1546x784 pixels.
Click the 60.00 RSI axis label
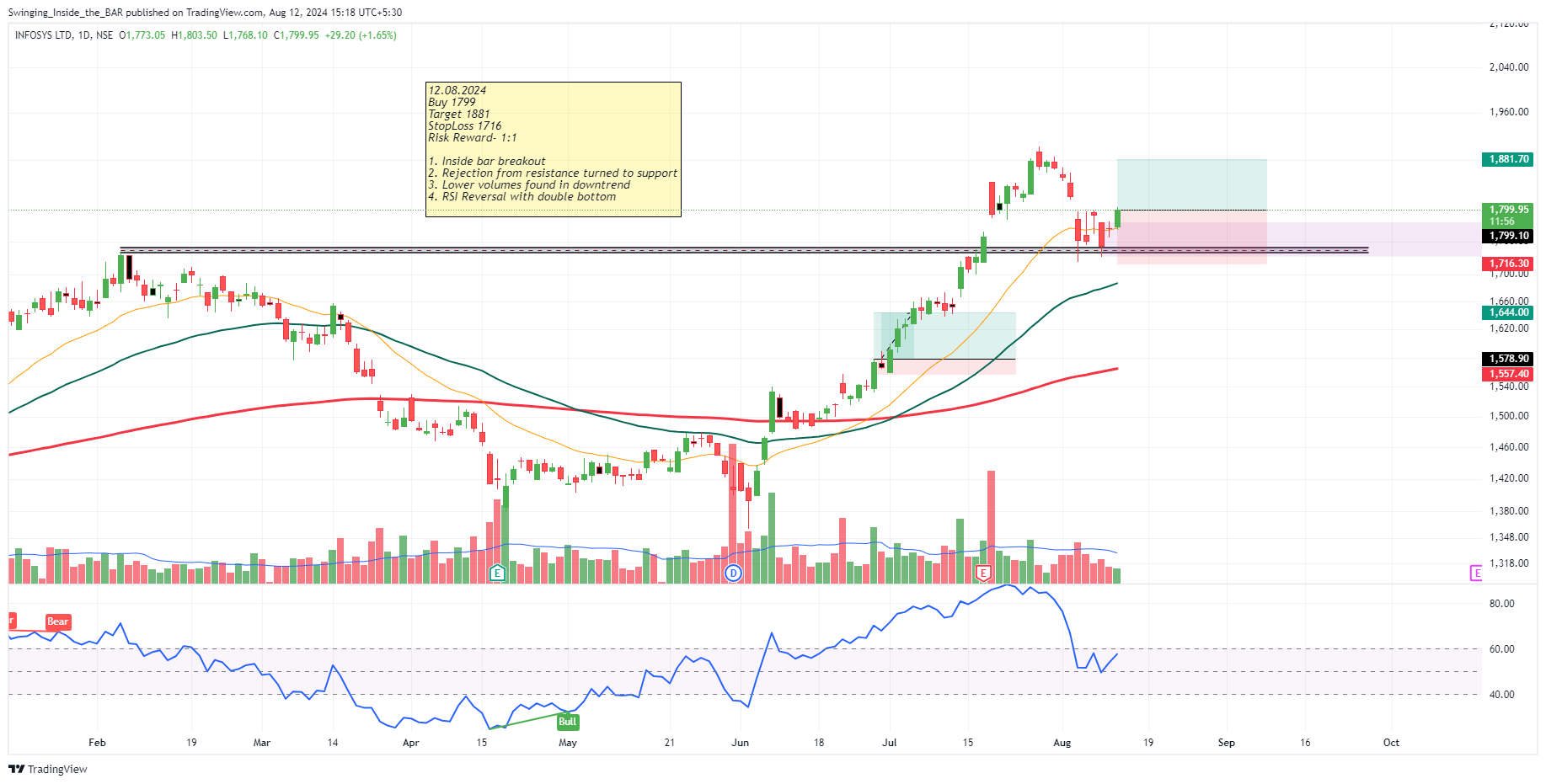pyautogui.click(x=1502, y=649)
